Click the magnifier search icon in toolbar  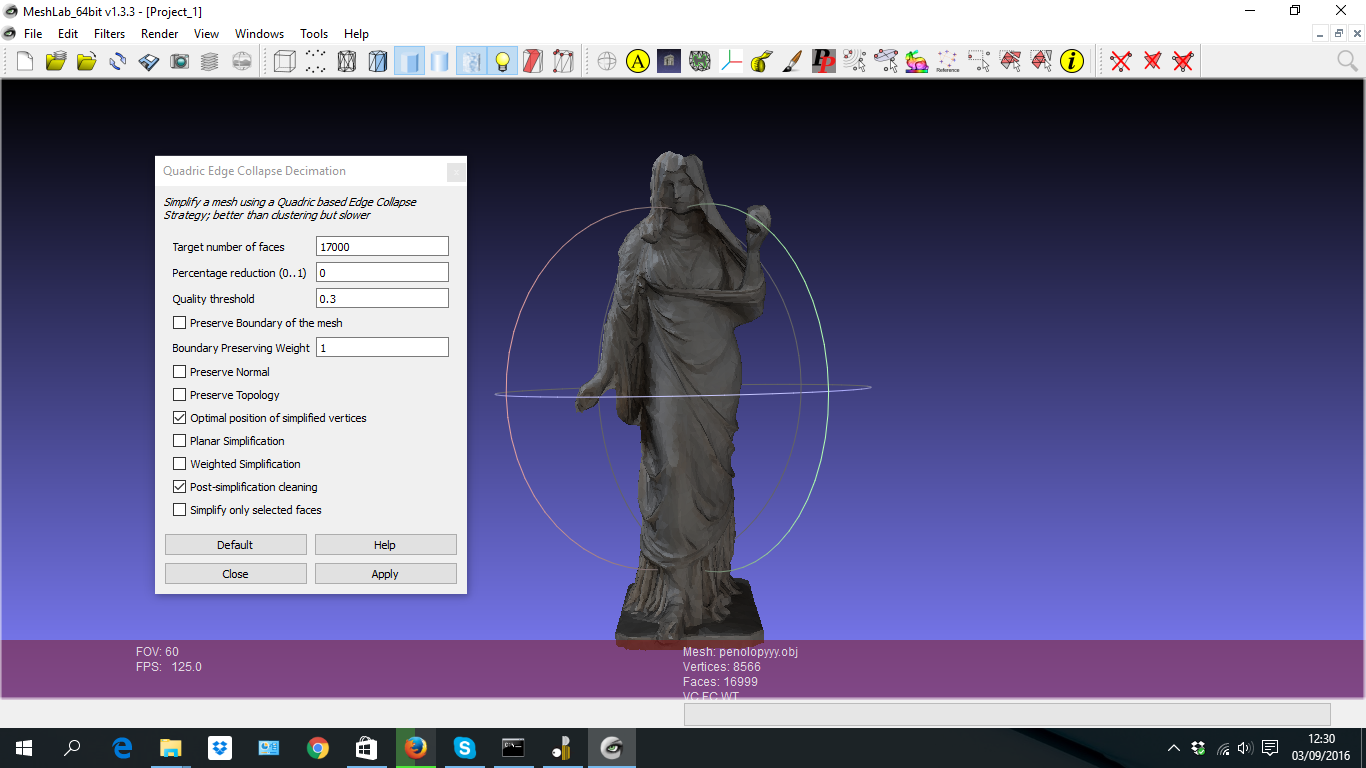tap(1348, 62)
